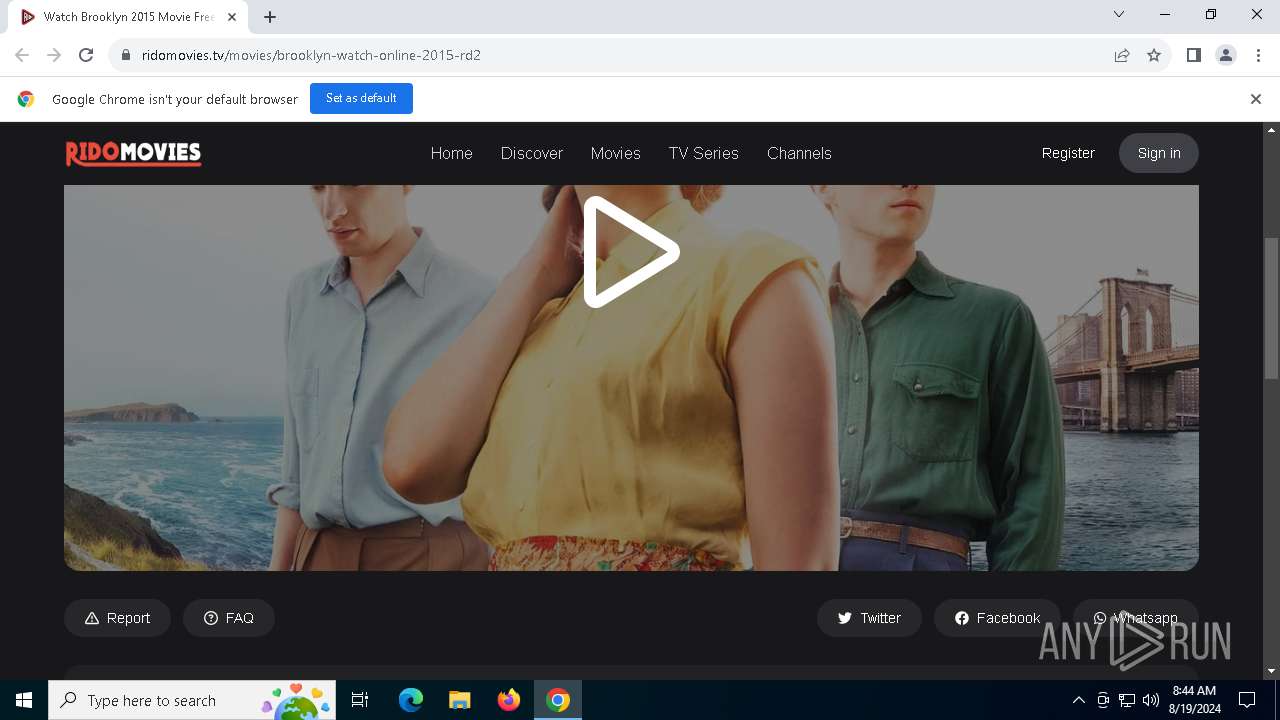
Task: Share the movie on Whatsapp
Action: tap(1135, 618)
